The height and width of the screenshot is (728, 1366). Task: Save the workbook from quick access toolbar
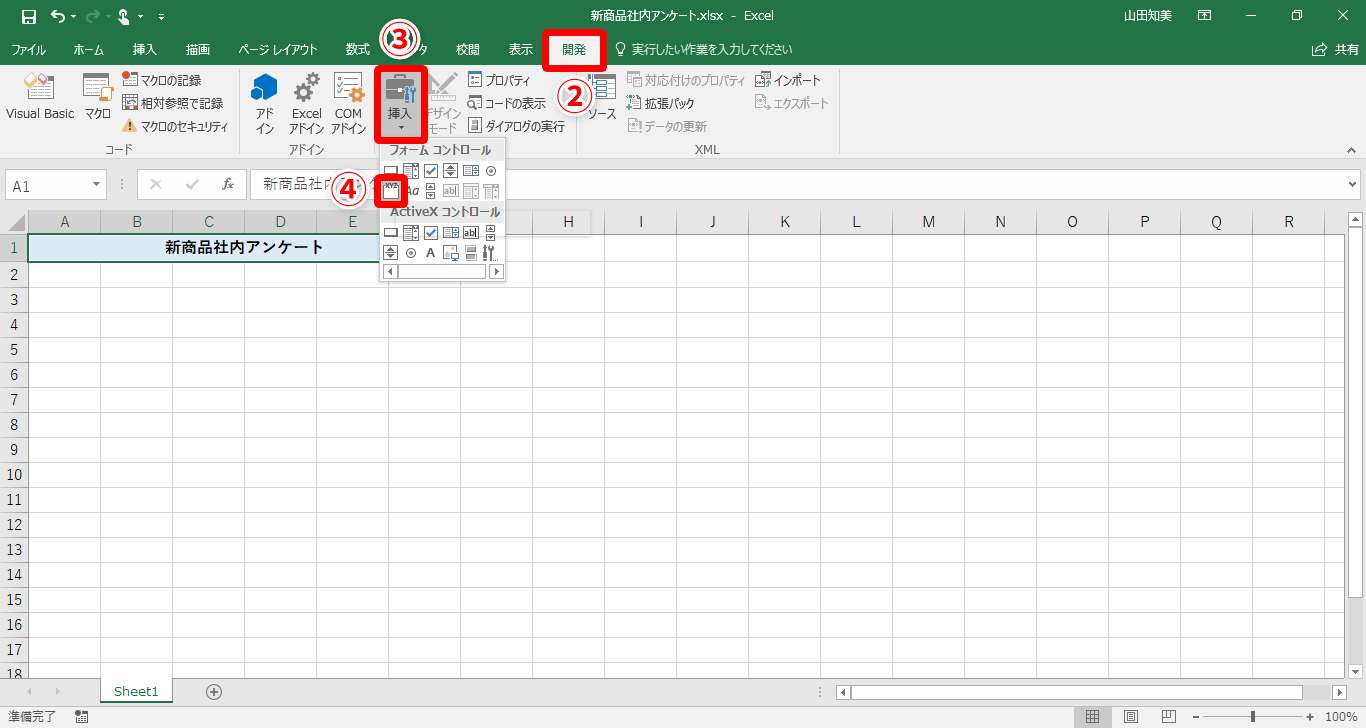pos(28,16)
